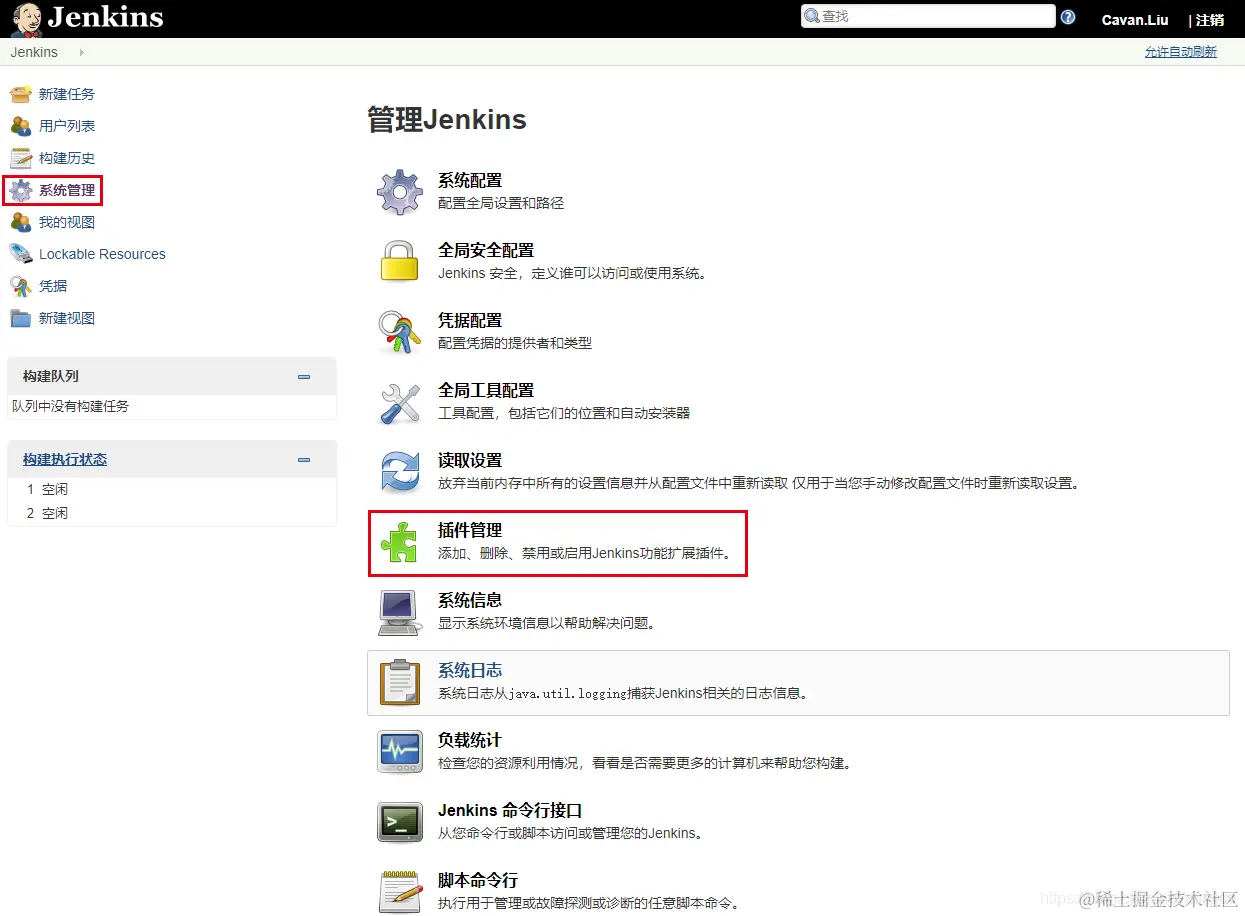Click the 插件管理 green puzzle piece icon
1245x916 pixels.
[400, 542]
